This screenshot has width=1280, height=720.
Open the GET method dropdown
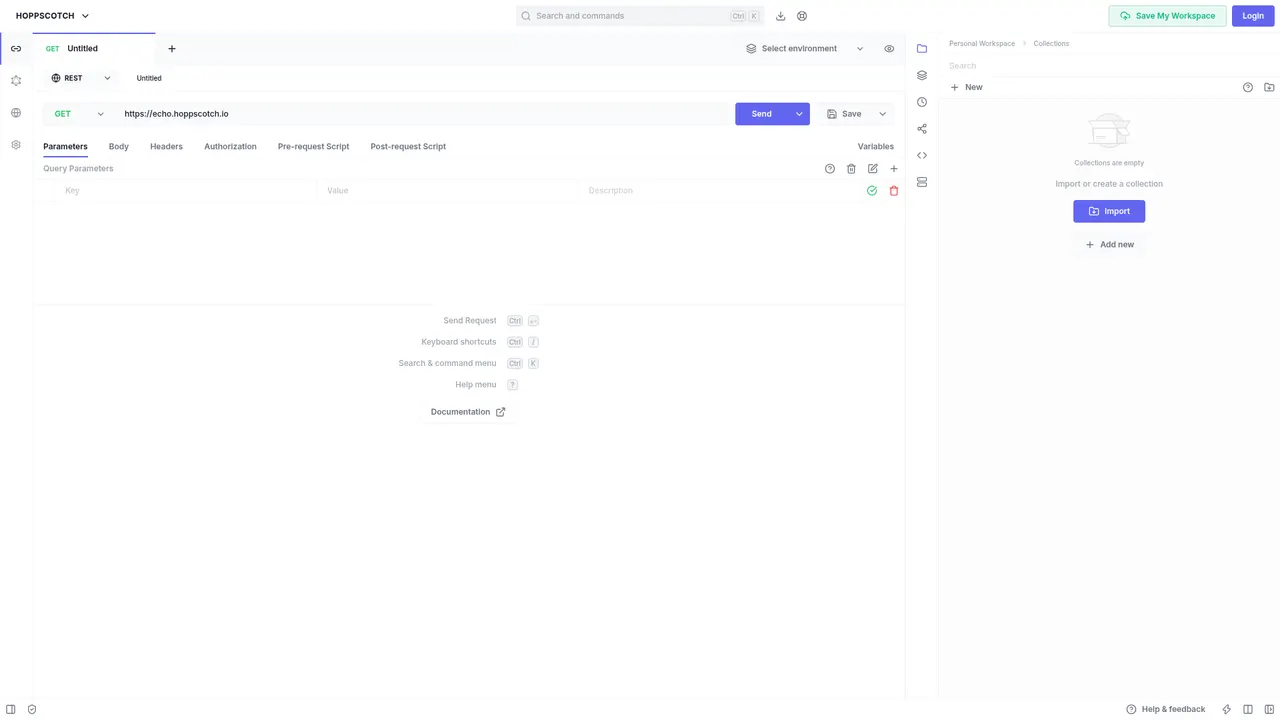coord(79,114)
